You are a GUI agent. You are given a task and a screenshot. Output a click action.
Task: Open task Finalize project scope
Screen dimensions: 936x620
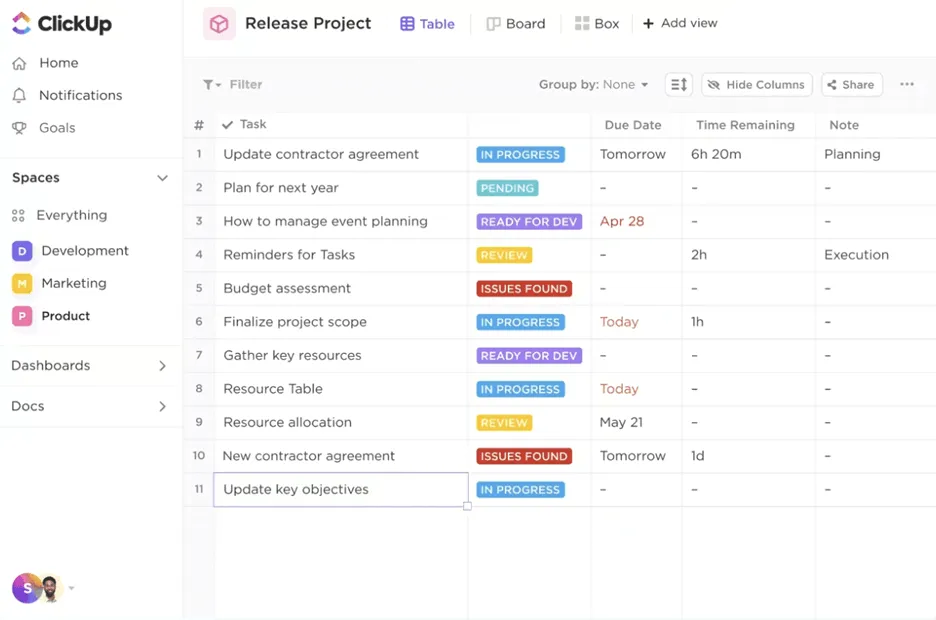pyautogui.click(x=295, y=322)
